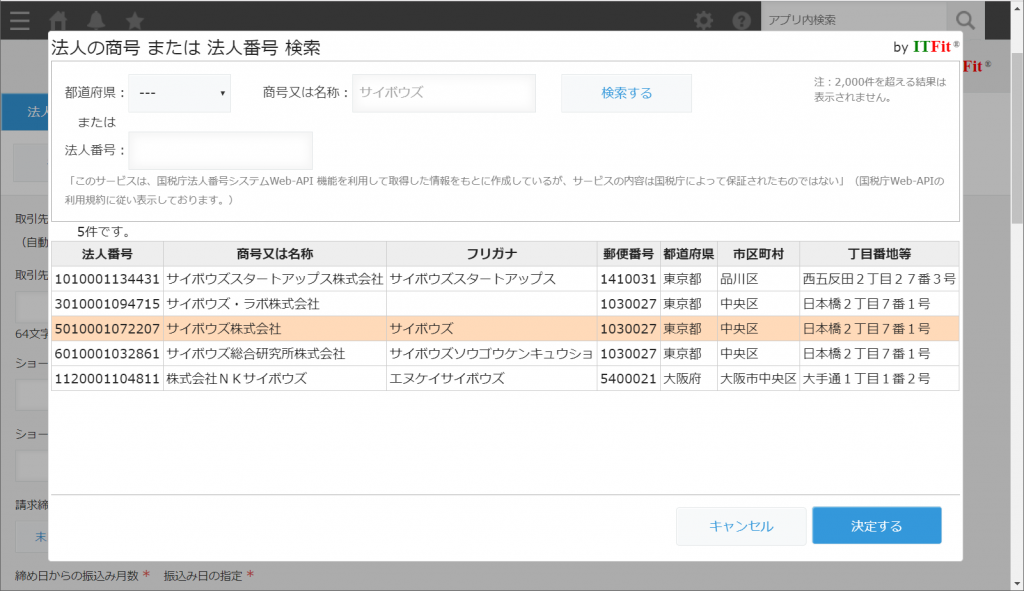Viewport: 1024px width, 591px height.
Task: Click corporate number 1120001104811
Action: coord(107,378)
